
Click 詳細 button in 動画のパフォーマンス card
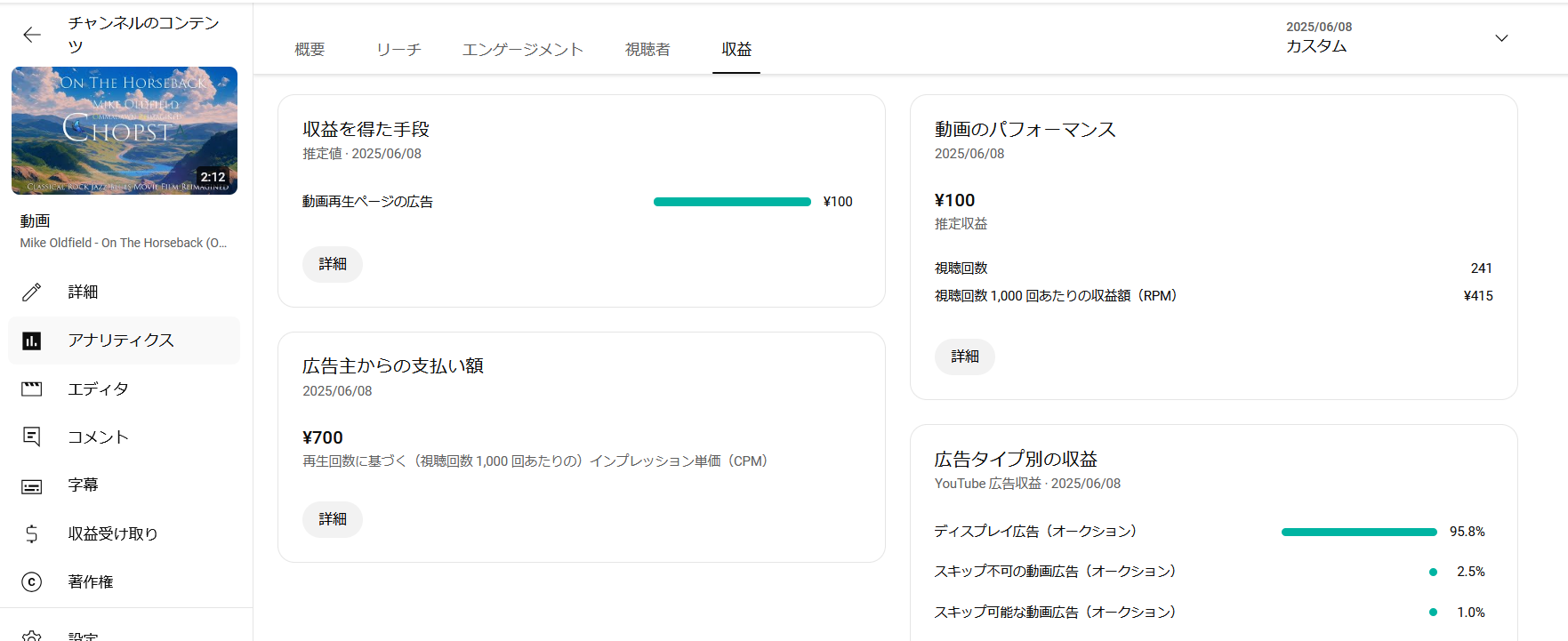[965, 357]
